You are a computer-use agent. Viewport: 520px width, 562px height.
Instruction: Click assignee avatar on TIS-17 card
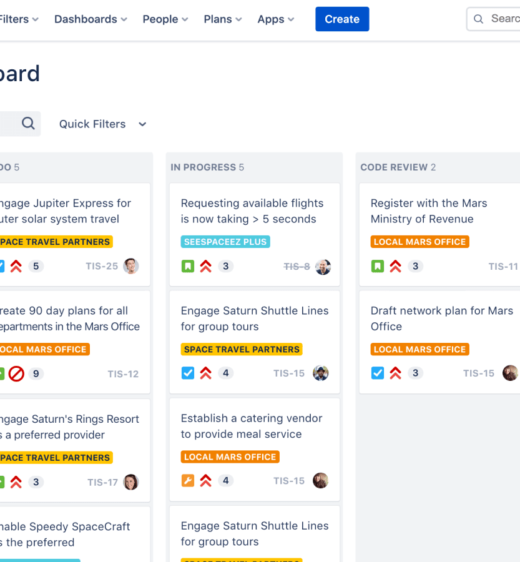[131, 482]
